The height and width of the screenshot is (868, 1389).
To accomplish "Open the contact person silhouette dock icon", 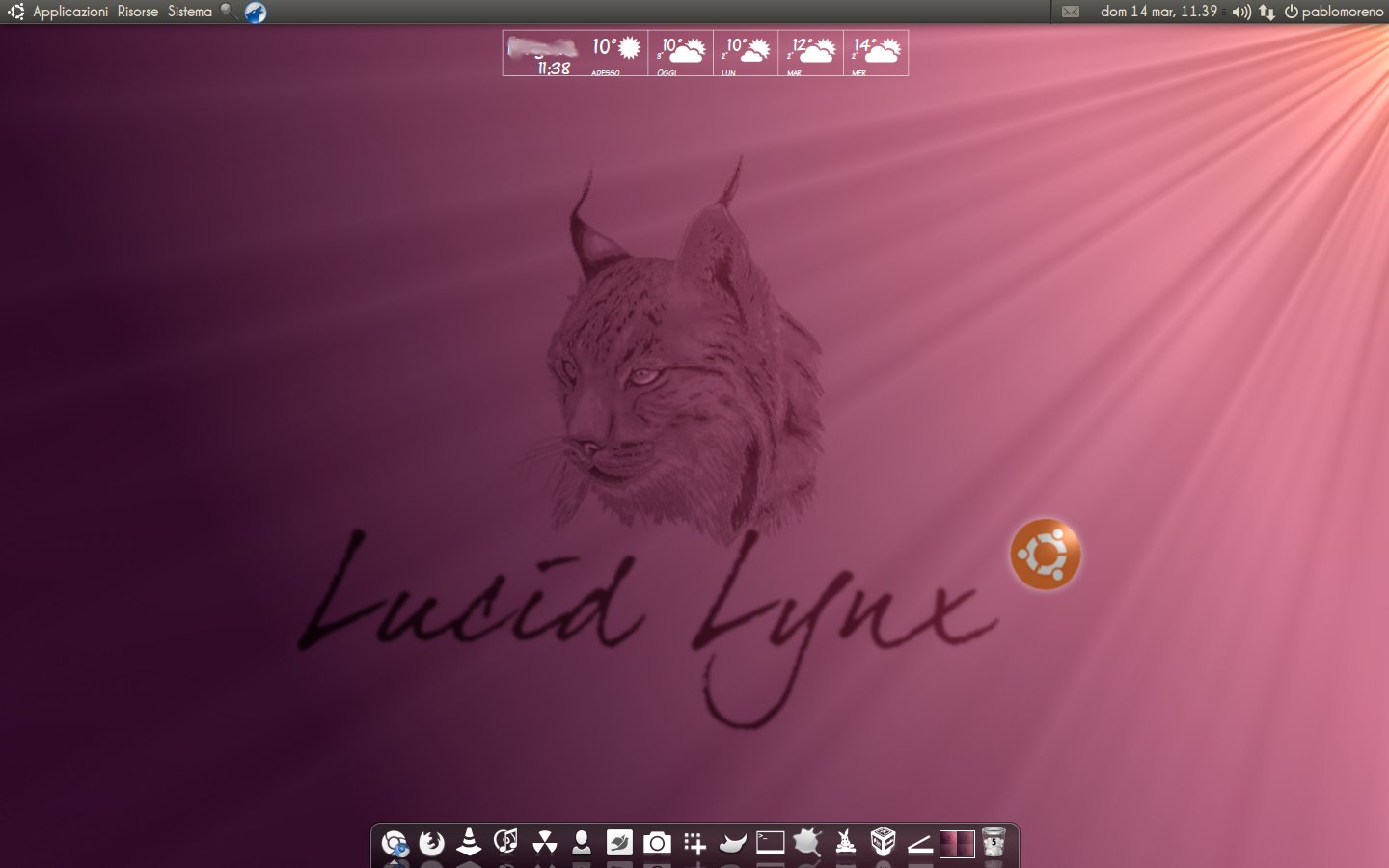I will tap(582, 842).
